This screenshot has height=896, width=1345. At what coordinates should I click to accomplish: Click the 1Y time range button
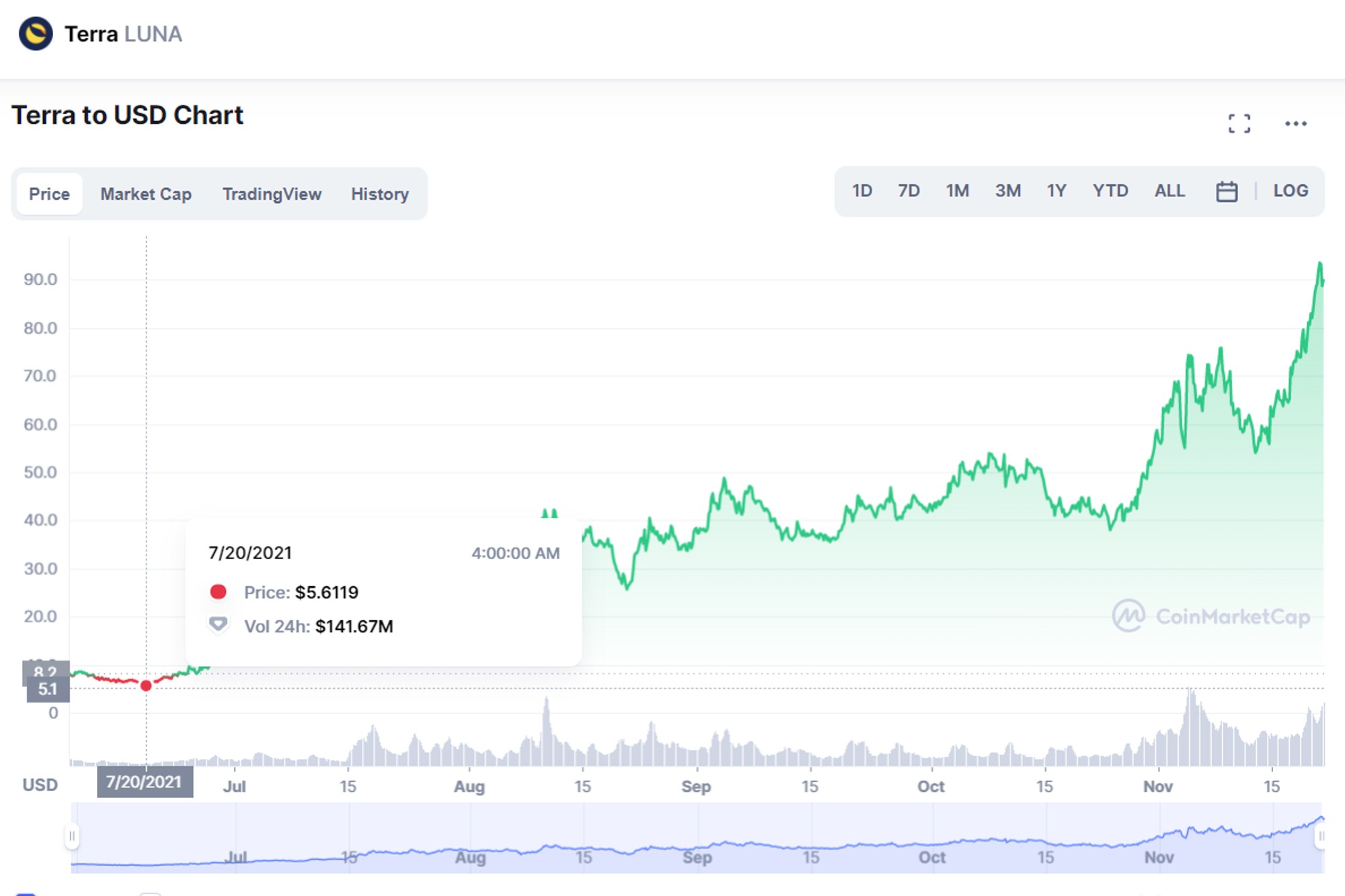(1056, 191)
